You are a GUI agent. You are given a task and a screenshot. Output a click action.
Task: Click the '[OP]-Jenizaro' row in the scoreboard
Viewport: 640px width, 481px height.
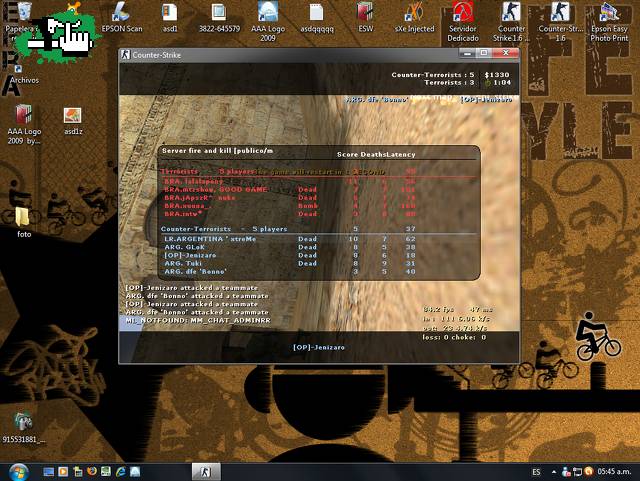coord(290,255)
